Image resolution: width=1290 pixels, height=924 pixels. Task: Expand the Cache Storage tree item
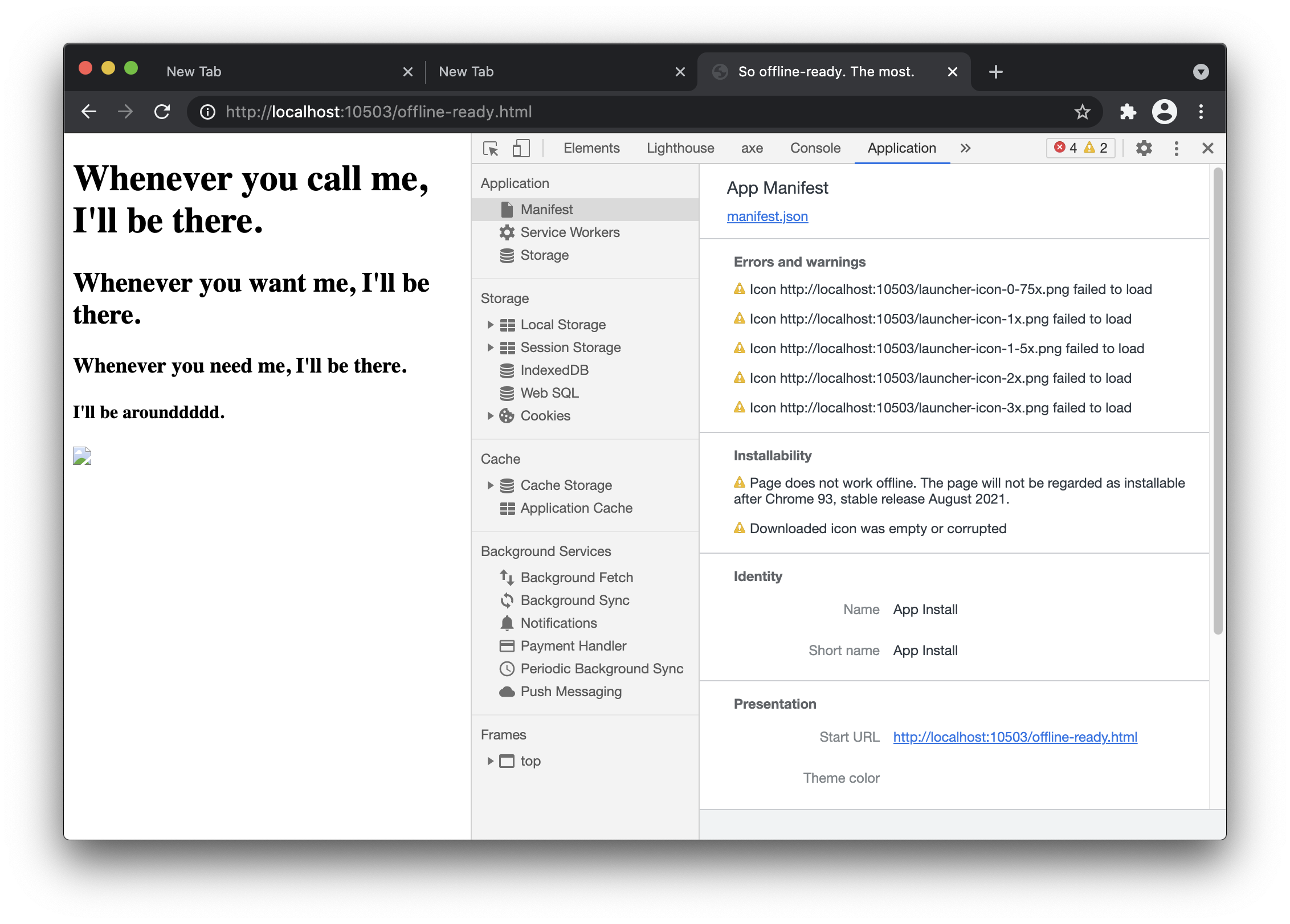(x=490, y=485)
